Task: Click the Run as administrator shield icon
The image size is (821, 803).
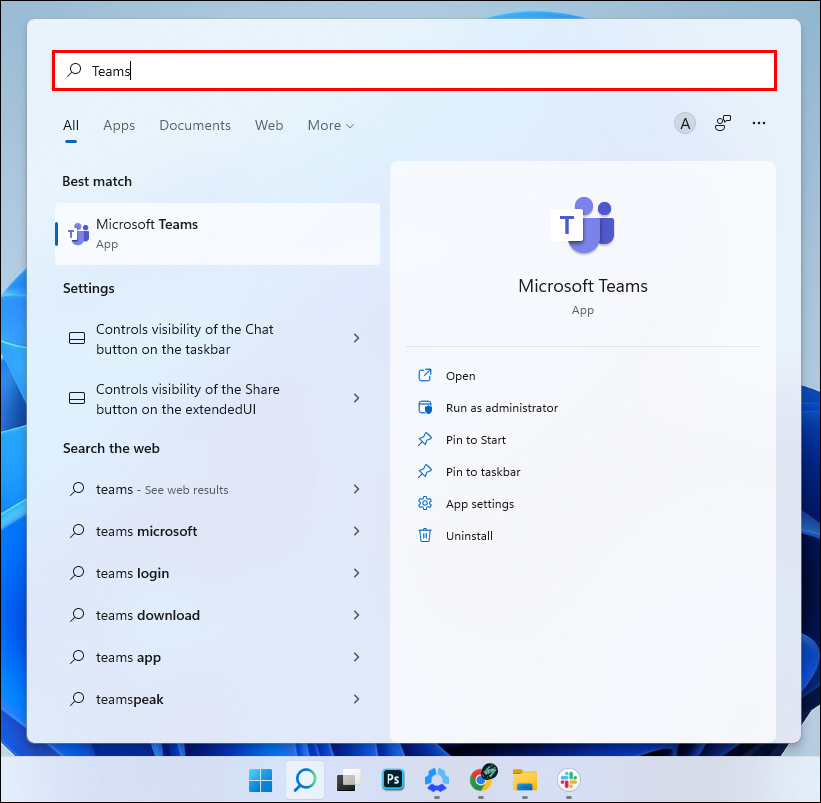Action: click(x=425, y=407)
